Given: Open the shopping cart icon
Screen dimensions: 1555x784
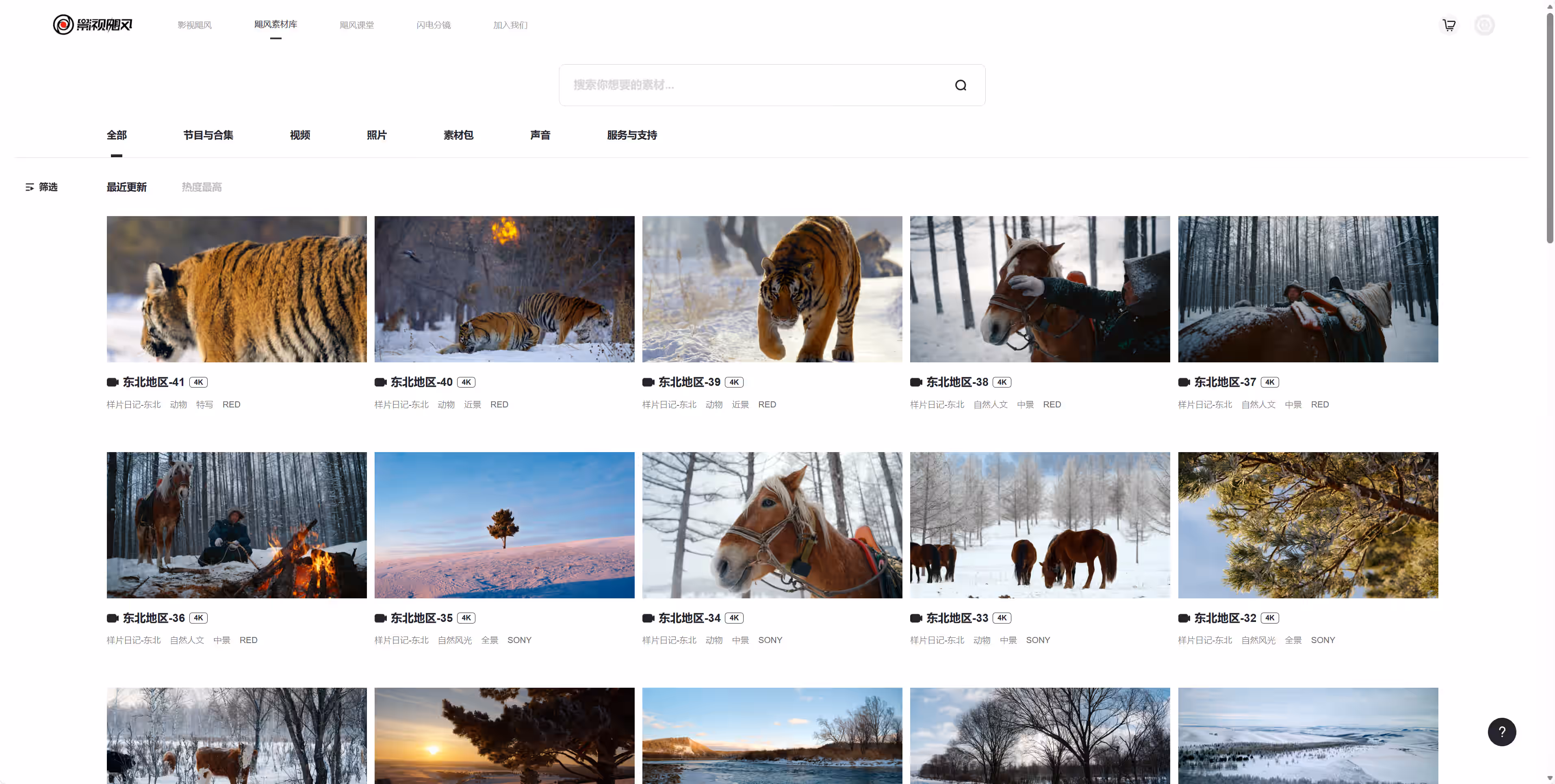Looking at the screenshot, I should coord(1449,25).
